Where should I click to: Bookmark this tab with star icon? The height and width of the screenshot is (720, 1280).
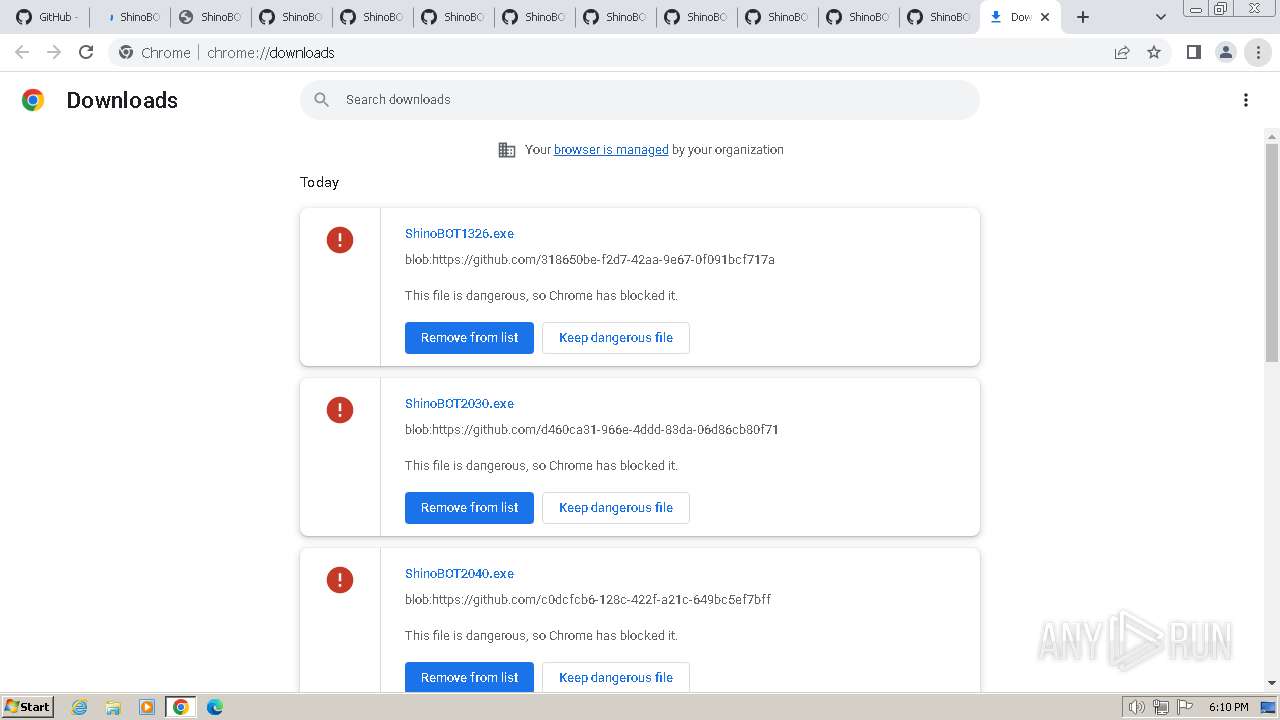pyautogui.click(x=1154, y=52)
